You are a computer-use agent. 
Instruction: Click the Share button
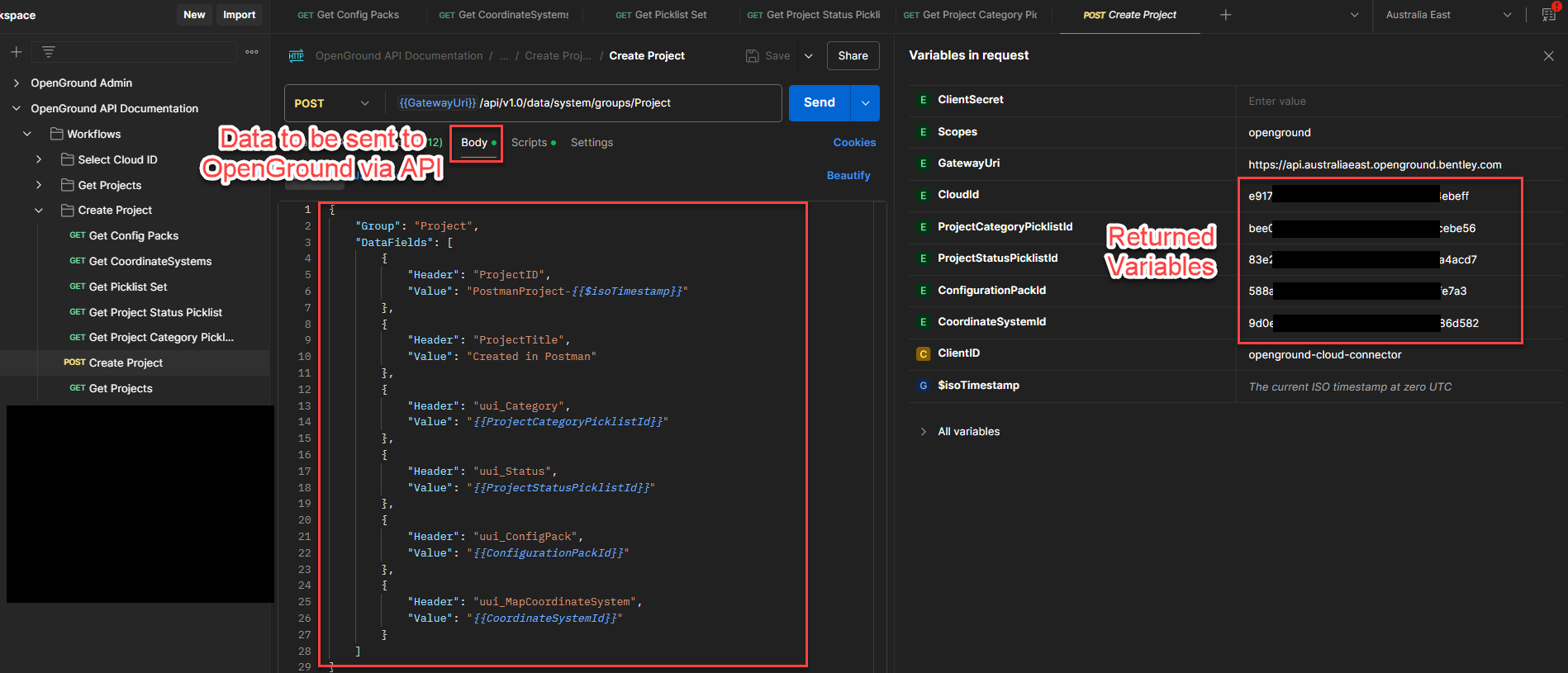[853, 56]
